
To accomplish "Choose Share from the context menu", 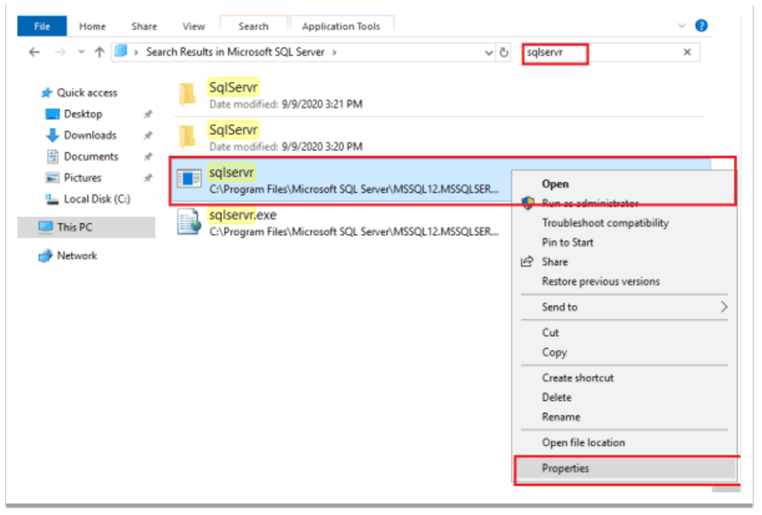I will click(x=554, y=262).
